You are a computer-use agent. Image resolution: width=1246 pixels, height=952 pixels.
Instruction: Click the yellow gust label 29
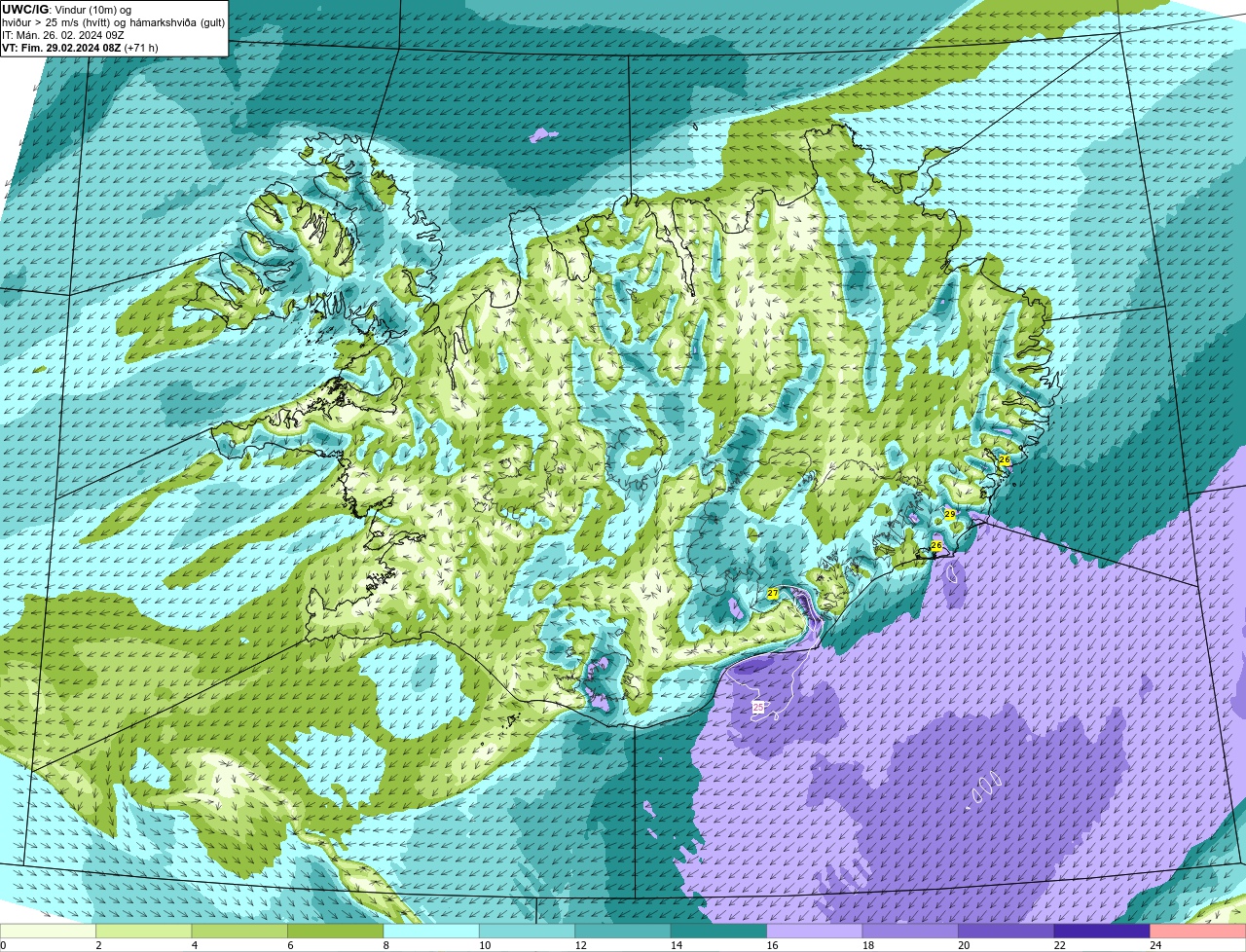[950, 514]
